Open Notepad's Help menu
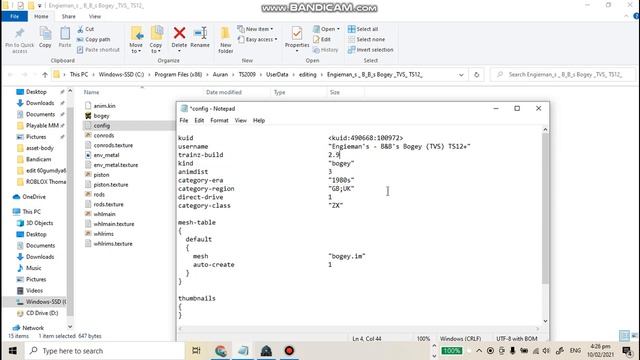The width and height of the screenshot is (640, 360). click(x=259, y=120)
